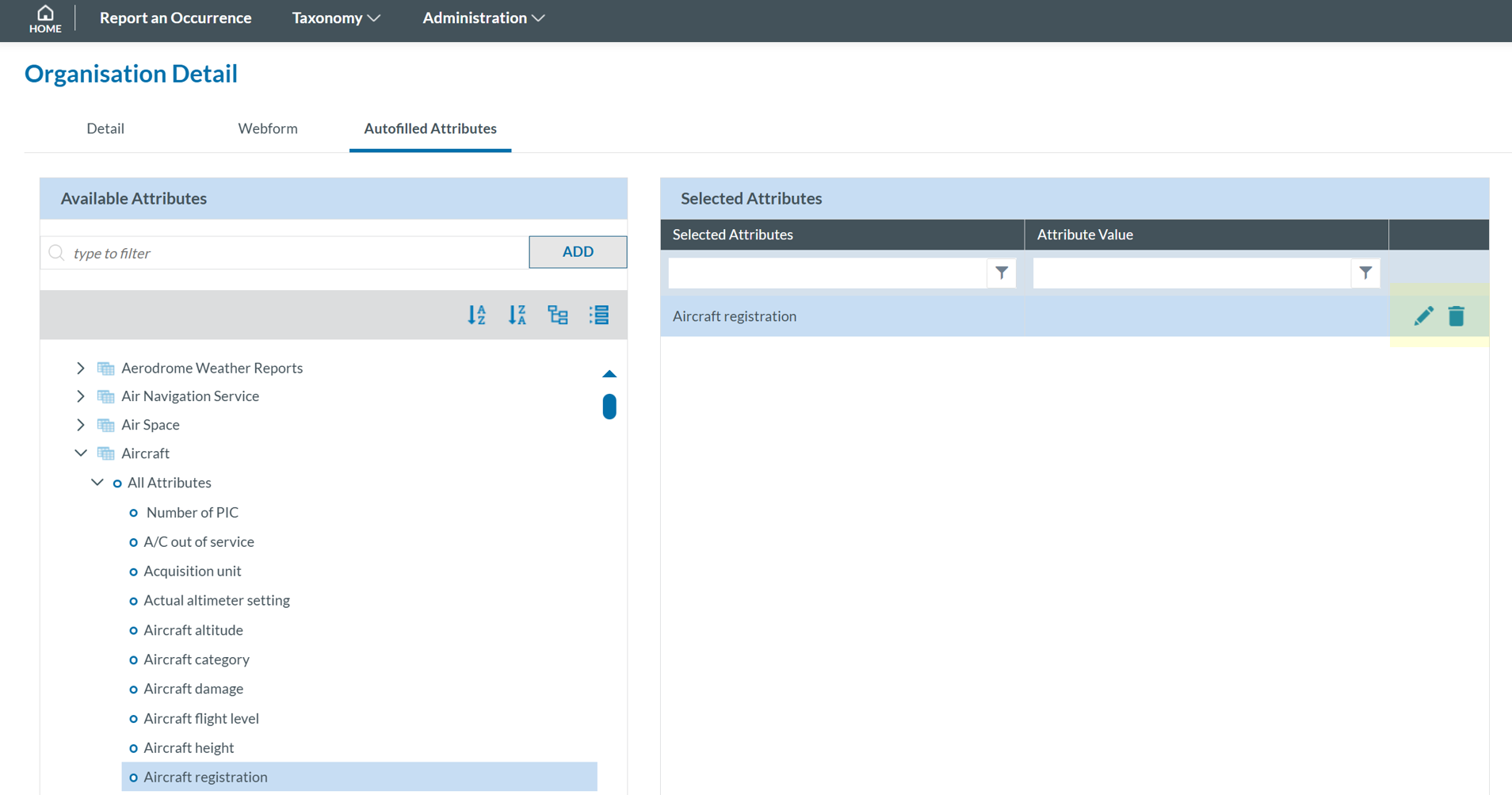Expand the Air Navigation Service node
Viewport: 1512px width, 795px height.
coord(81,396)
